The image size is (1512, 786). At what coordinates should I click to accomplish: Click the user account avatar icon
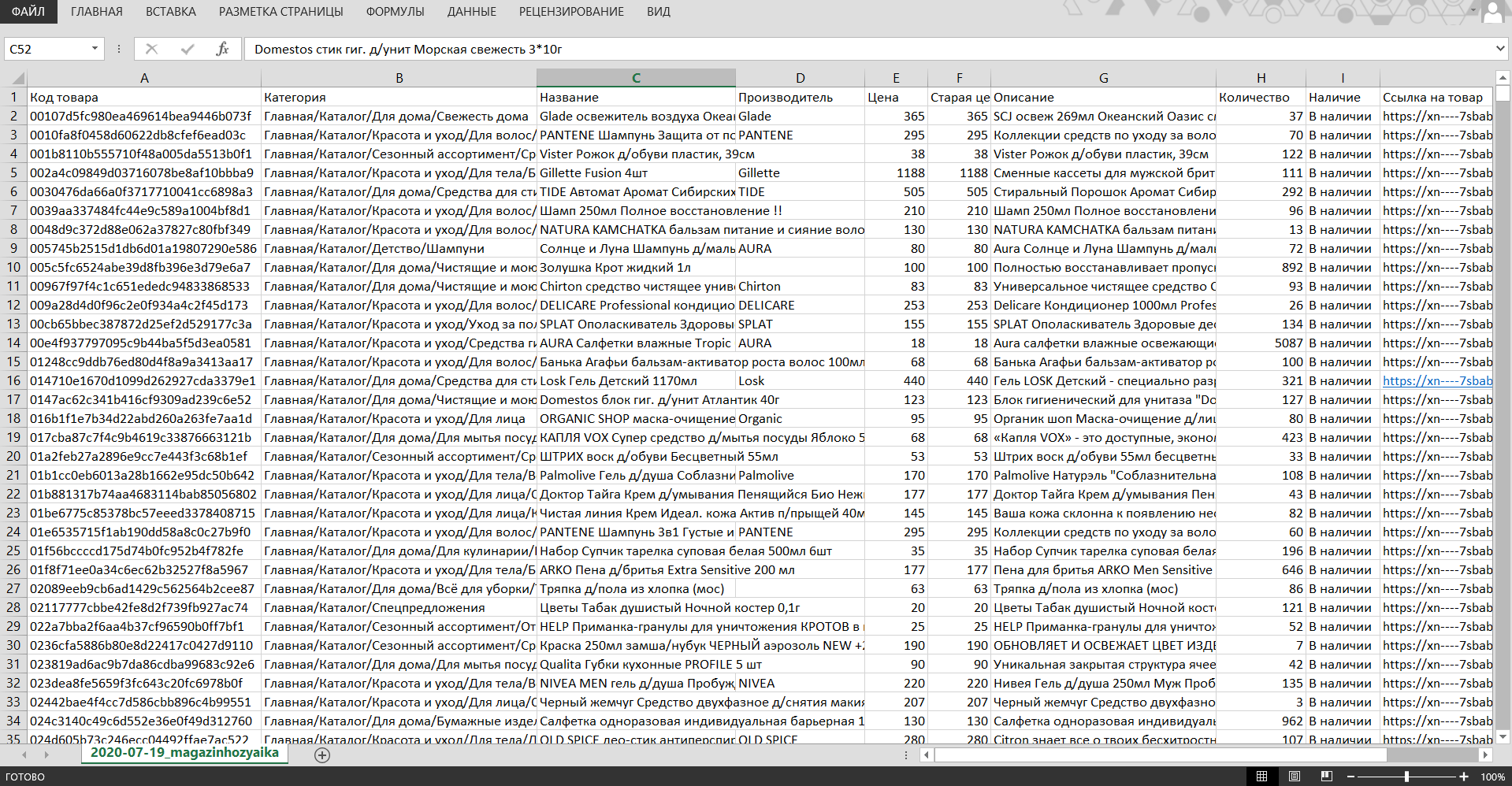click(x=1493, y=12)
